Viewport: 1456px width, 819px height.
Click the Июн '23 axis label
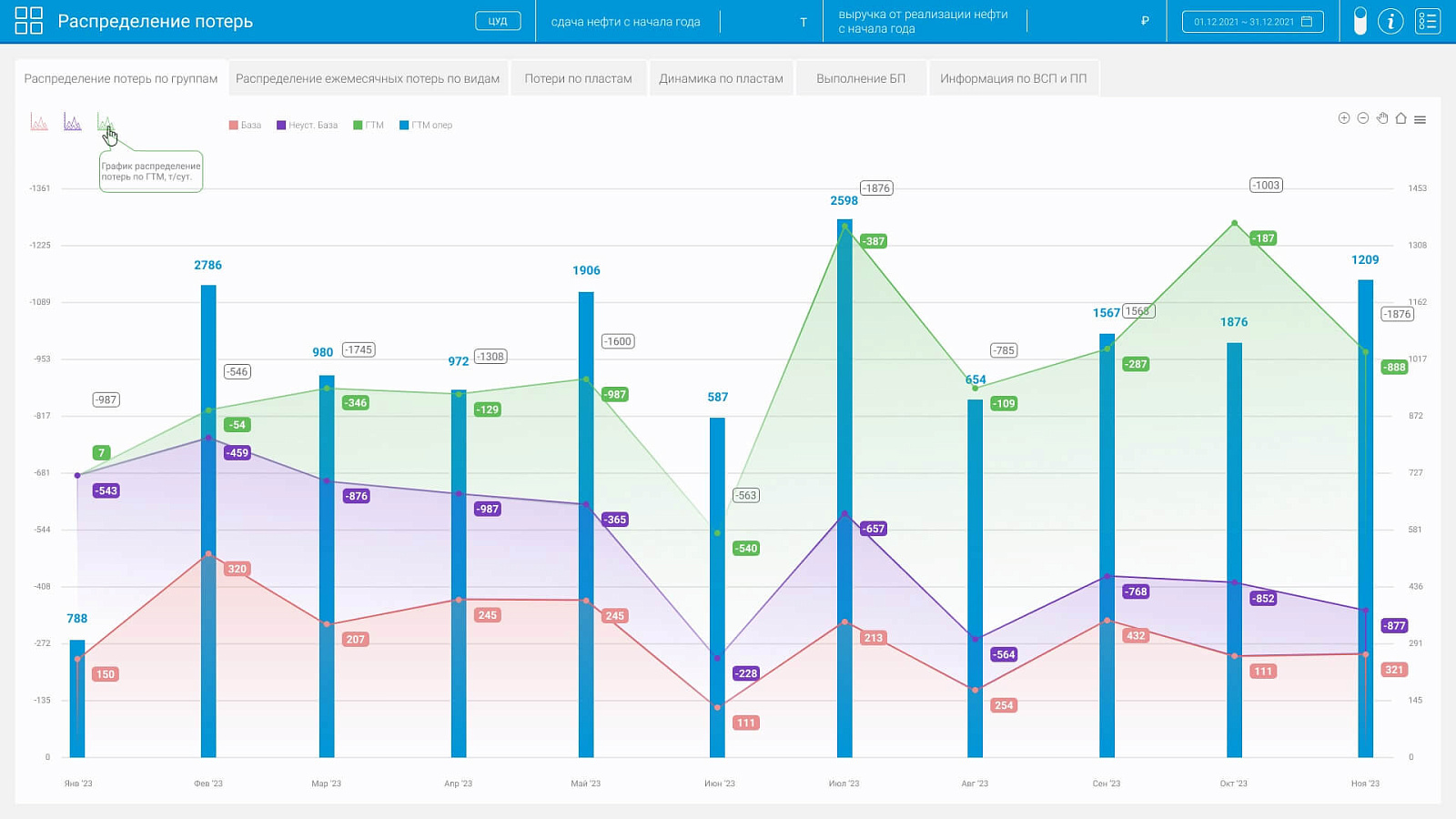pyautogui.click(x=720, y=784)
